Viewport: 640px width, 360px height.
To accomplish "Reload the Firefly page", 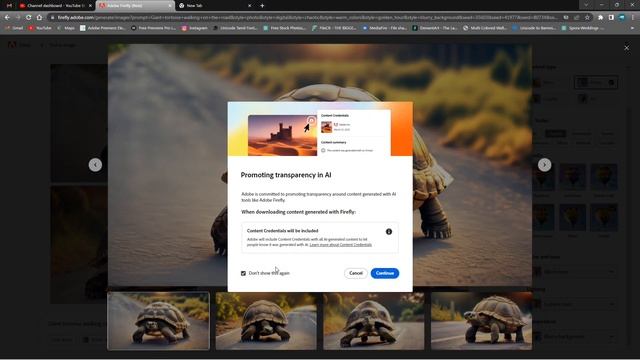I will tap(28, 18).
